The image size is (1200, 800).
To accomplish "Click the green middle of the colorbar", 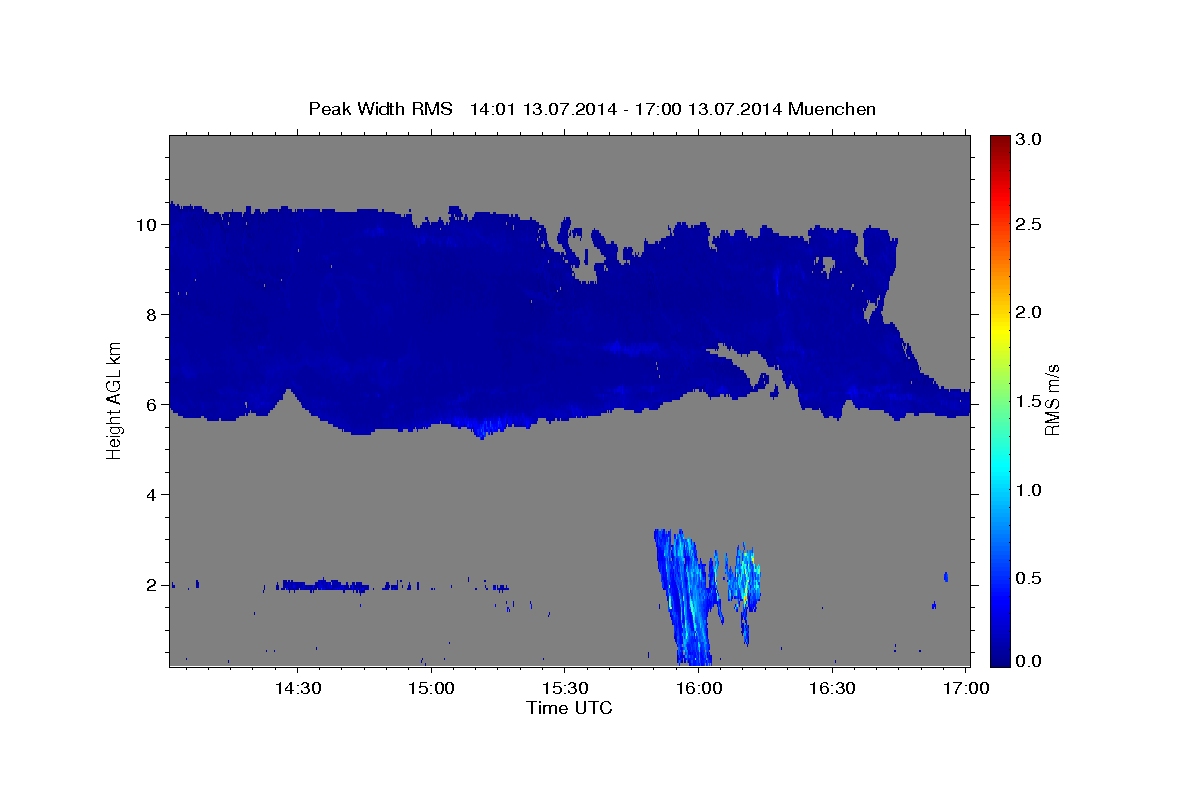I will 999,400.
